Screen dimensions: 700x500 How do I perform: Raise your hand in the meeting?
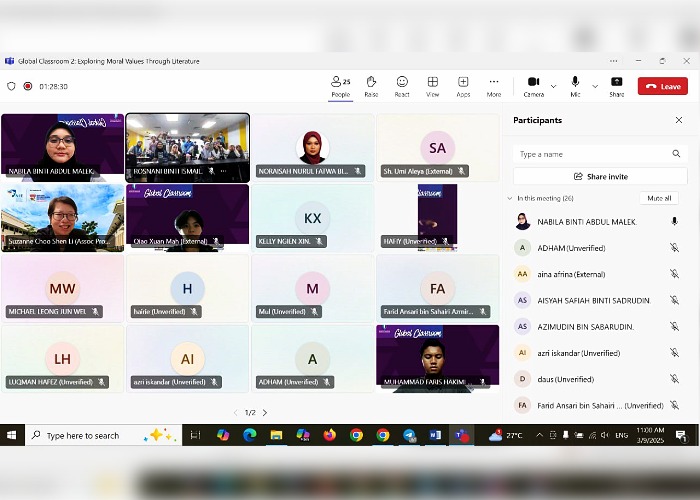(x=371, y=86)
